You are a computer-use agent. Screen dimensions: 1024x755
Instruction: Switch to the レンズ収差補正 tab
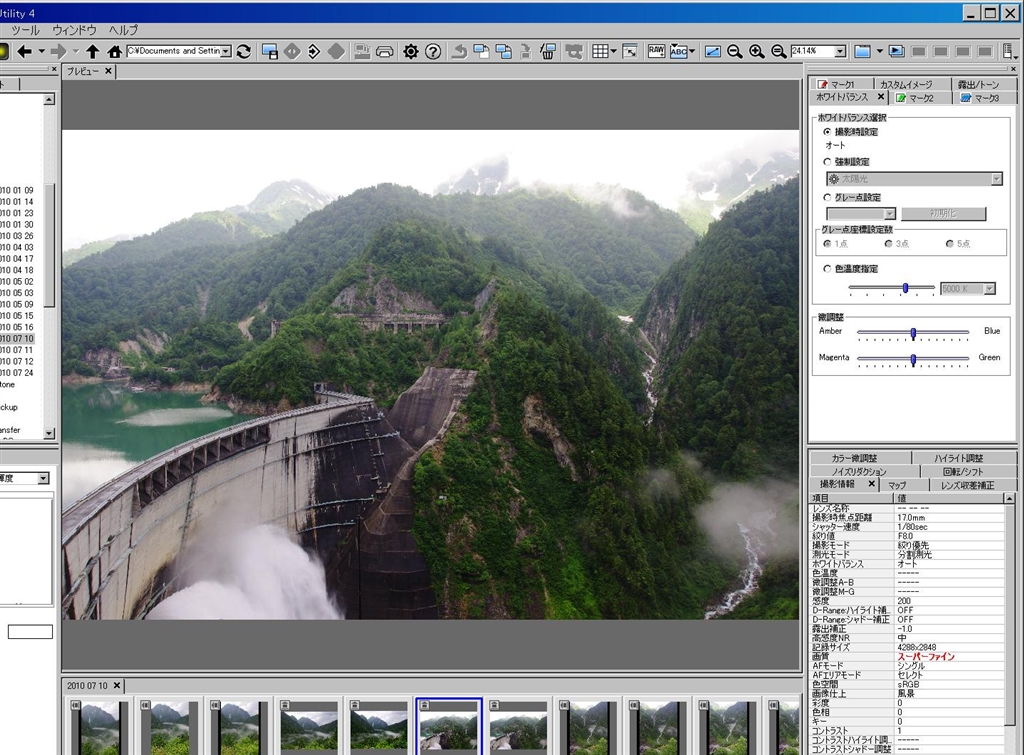[x=967, y=485]
